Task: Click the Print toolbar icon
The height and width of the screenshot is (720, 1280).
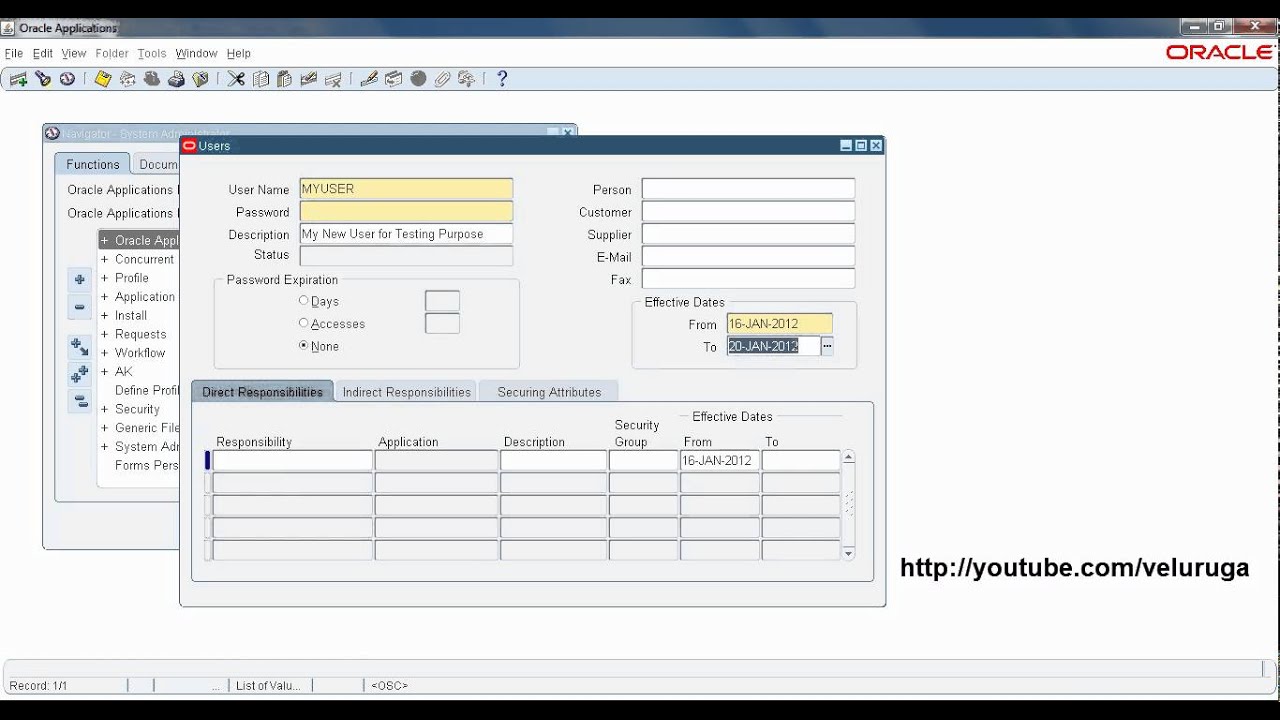Action: [x=176, y=79]
